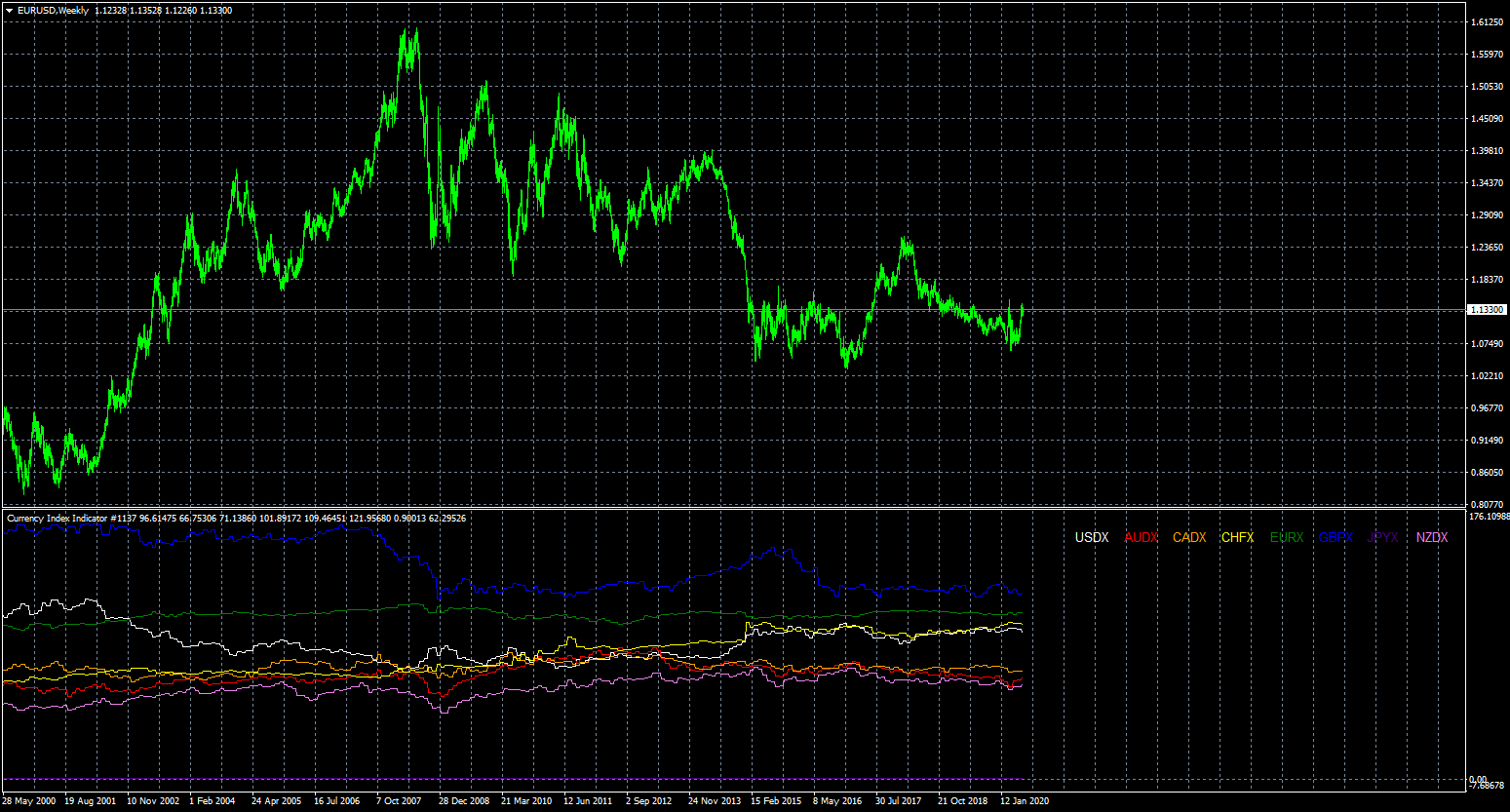Select the AUDX legend label
Image resolution: width=1510 pixels, height=812 pixels.
(1142, 537)
